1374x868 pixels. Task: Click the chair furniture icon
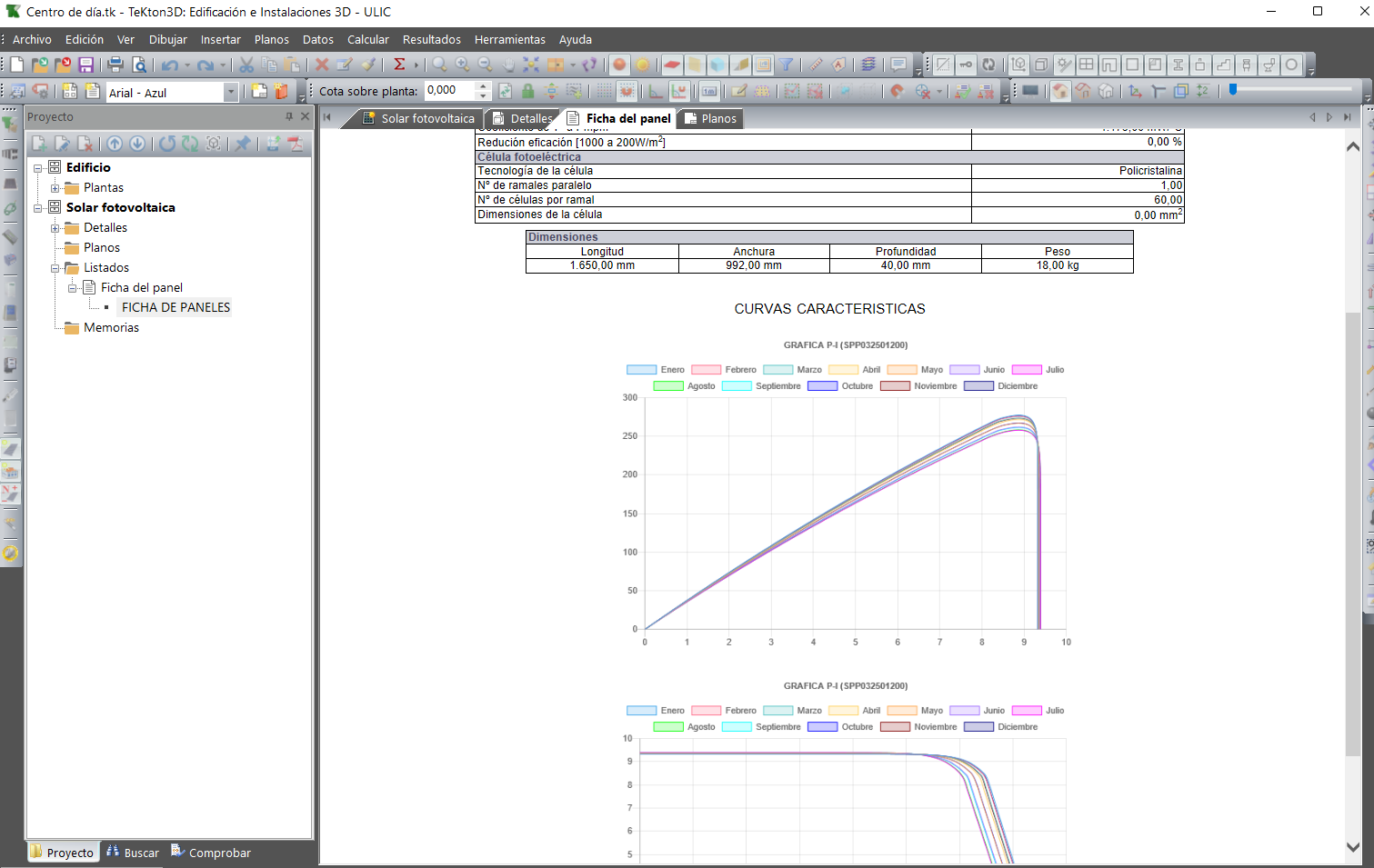1246,65
